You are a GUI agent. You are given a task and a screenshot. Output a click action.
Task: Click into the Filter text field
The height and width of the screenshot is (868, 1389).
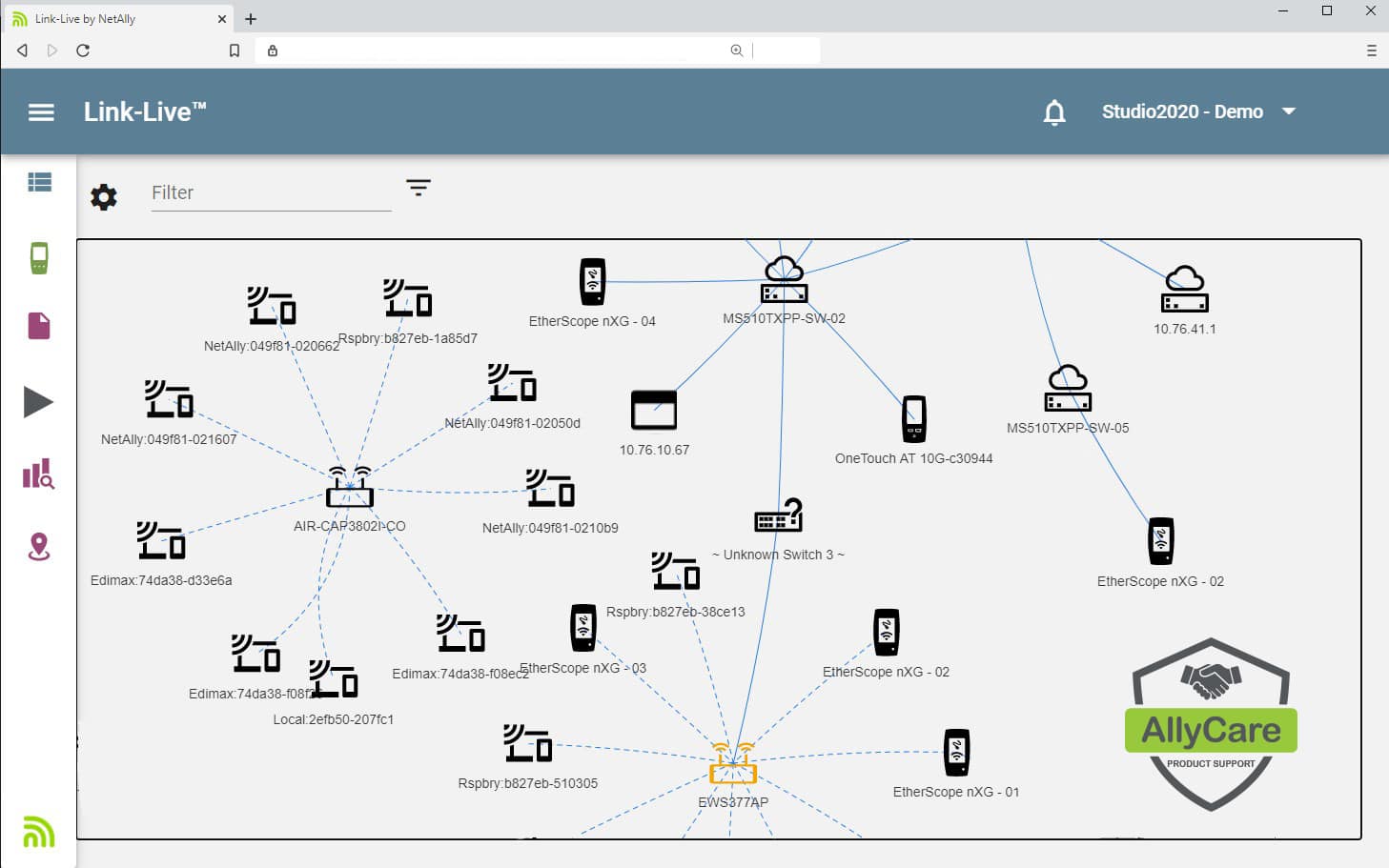pyautogui.click(x=271, y=193)
